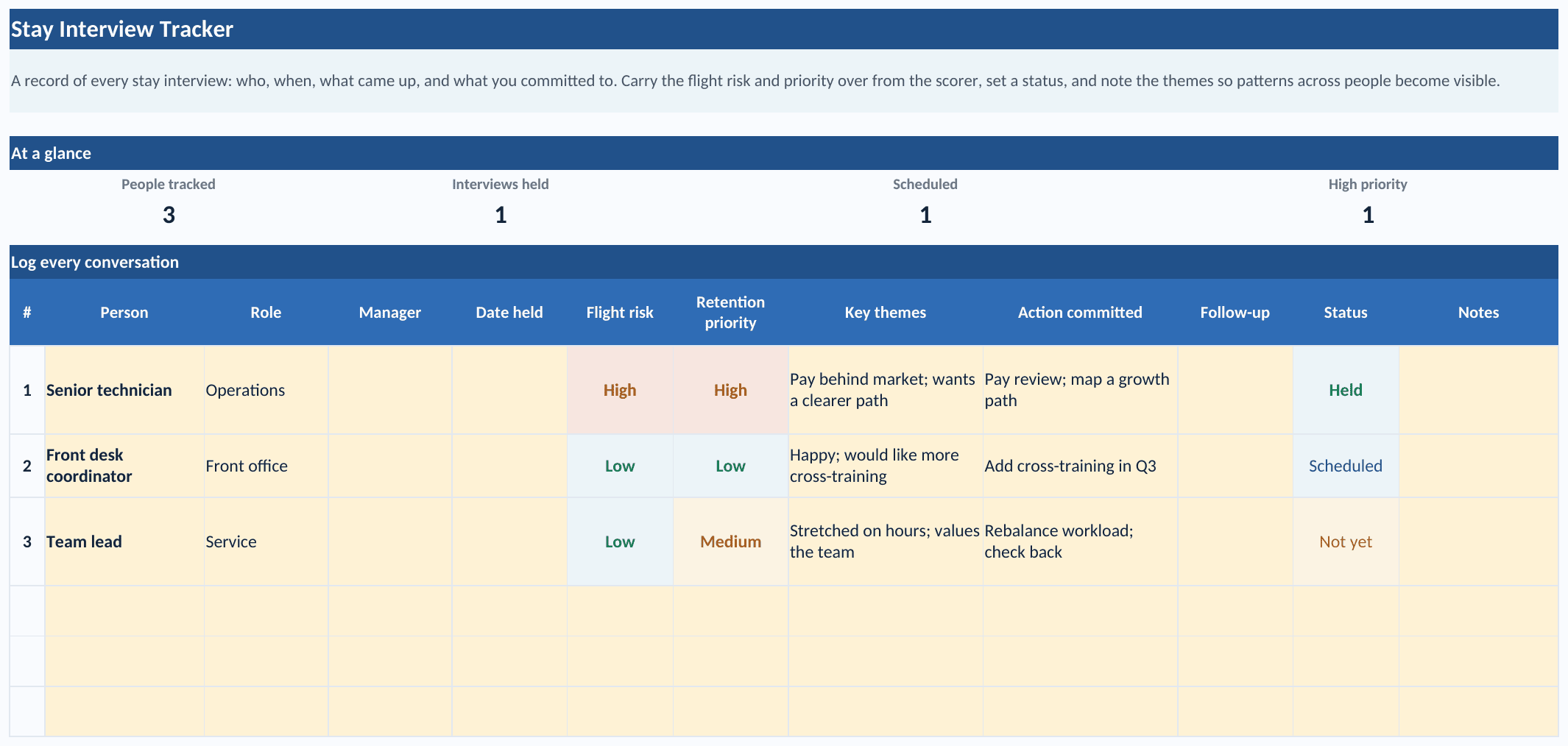Select the 'Stay Interview Tracker' title cell
Viewport: 1568px width, 746px height.
pos(783,29)
